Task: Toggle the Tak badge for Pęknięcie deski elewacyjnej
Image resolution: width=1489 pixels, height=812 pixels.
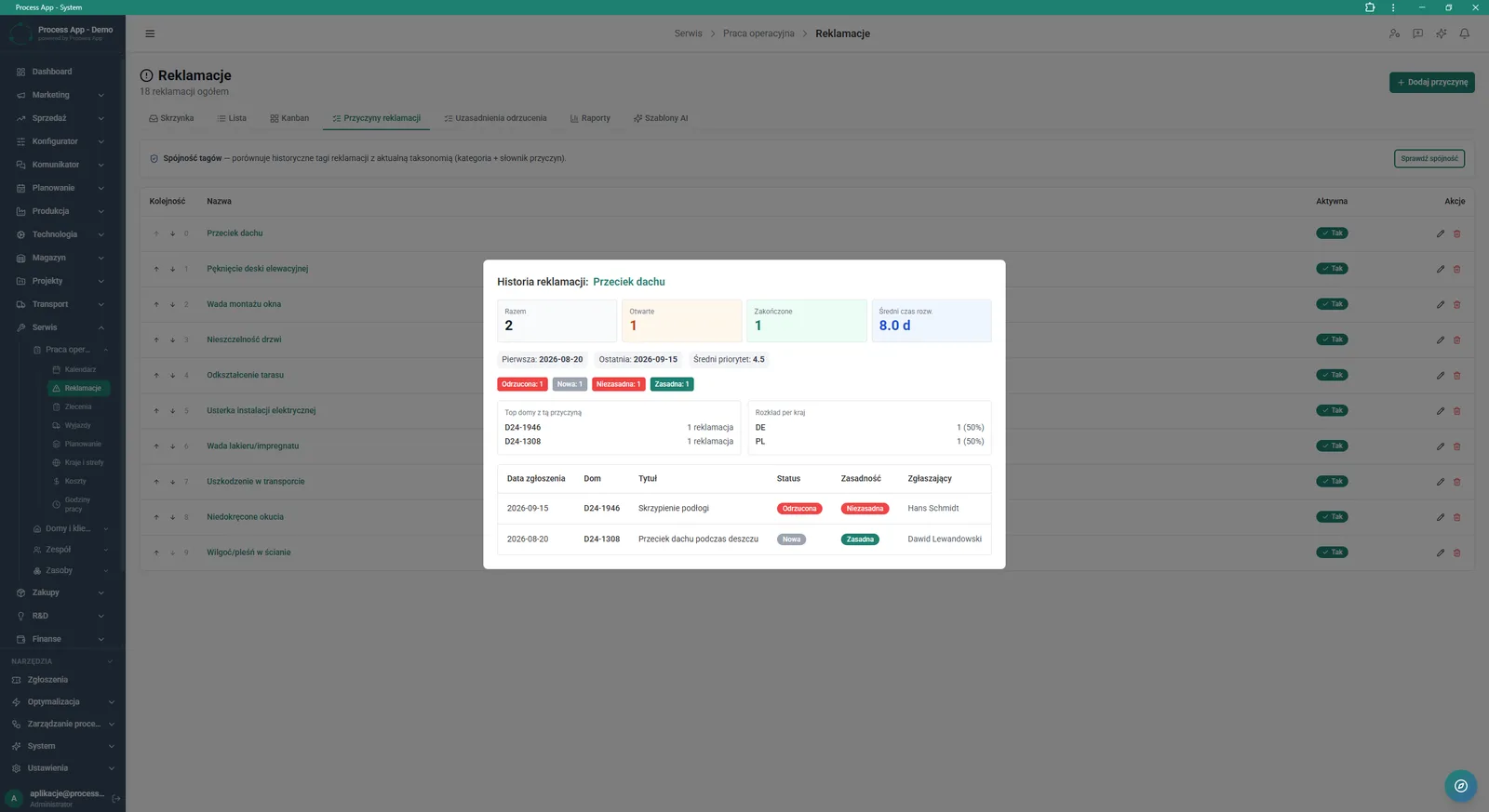Action: (1332, 269)
